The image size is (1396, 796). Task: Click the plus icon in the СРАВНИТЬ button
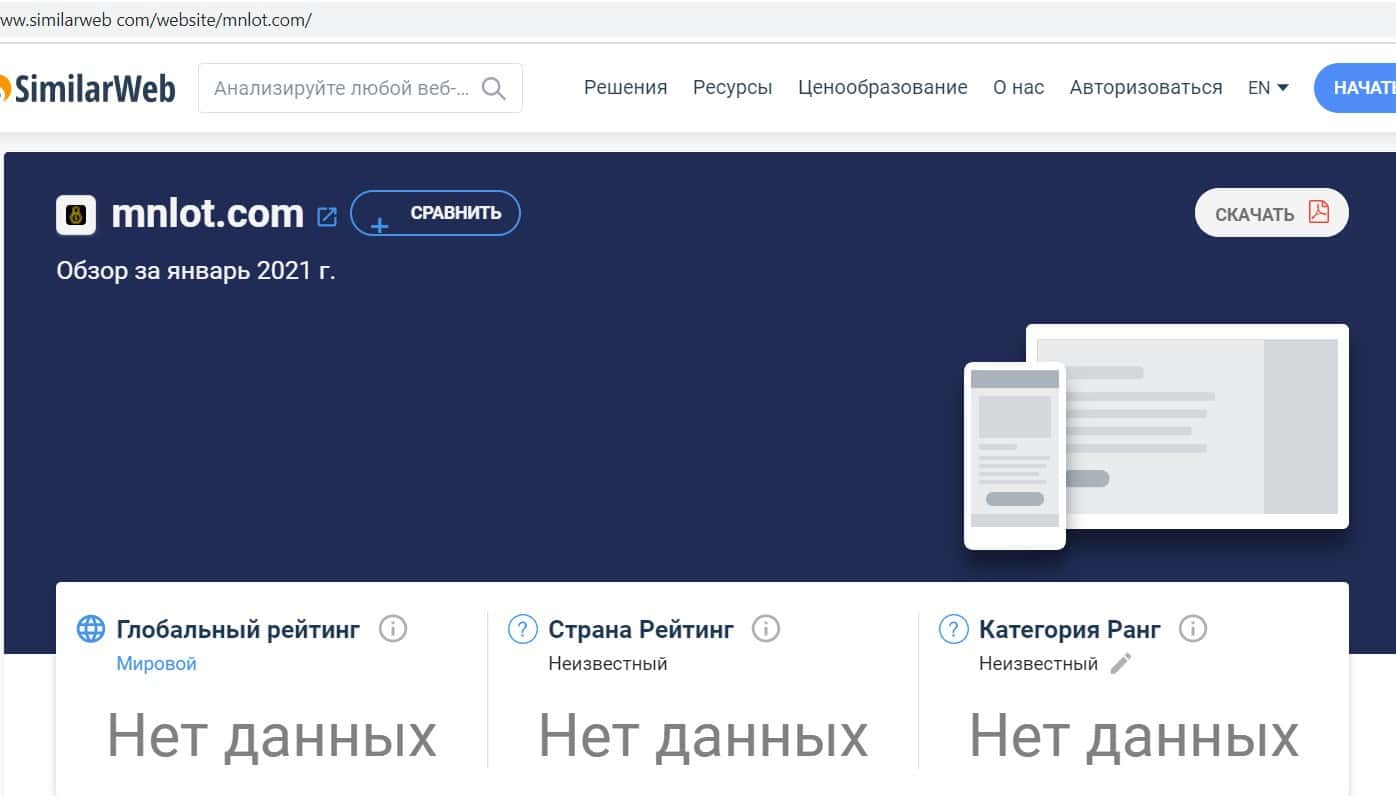[x=380, y=224]
